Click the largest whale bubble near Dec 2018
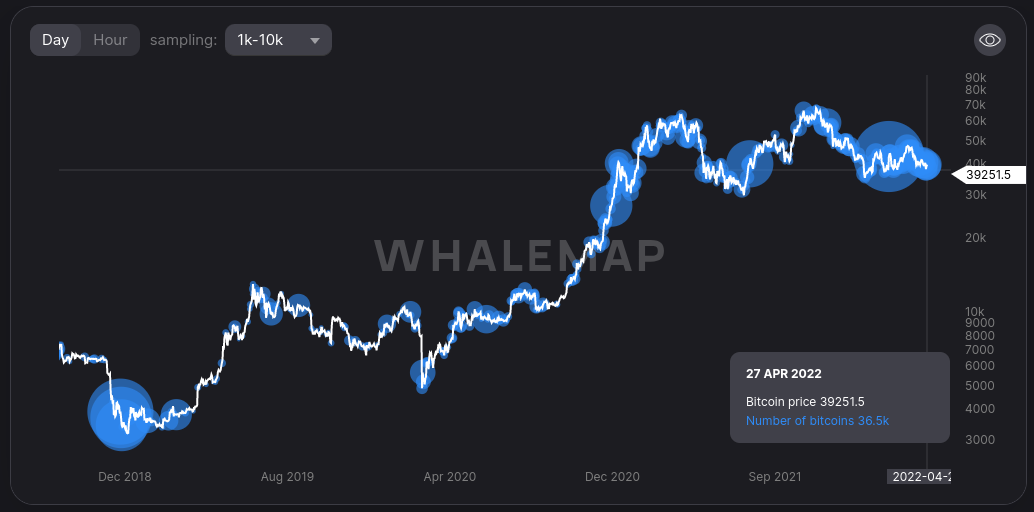This screenshot has width=1034, height=512. [120, 412]
